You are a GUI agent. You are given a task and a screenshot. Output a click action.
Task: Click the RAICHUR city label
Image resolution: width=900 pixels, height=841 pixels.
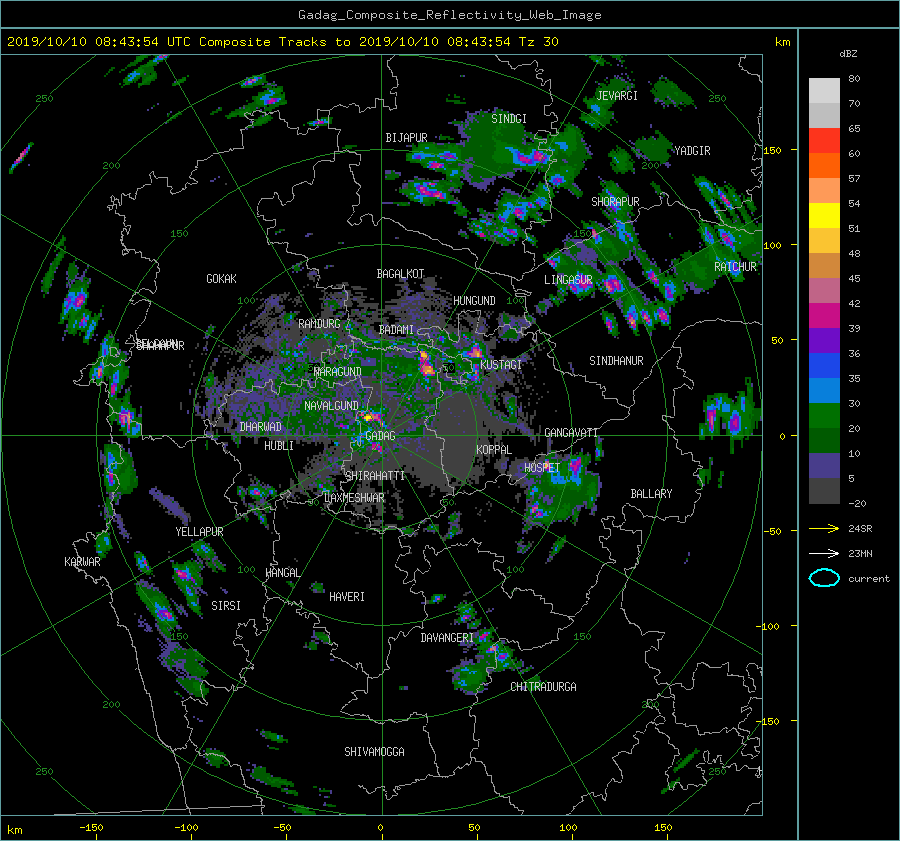[735, 267]
